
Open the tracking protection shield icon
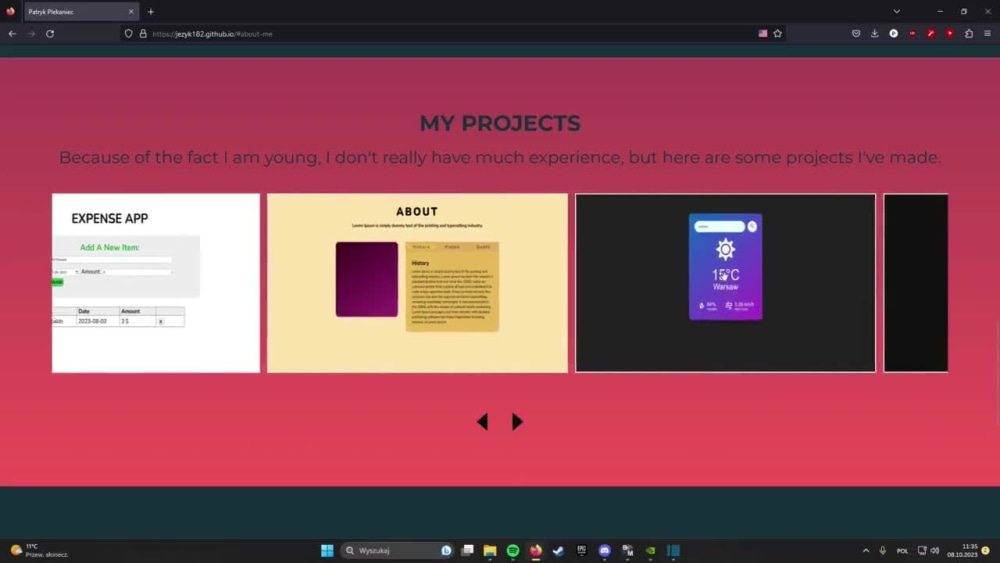(x=128, y=34)
